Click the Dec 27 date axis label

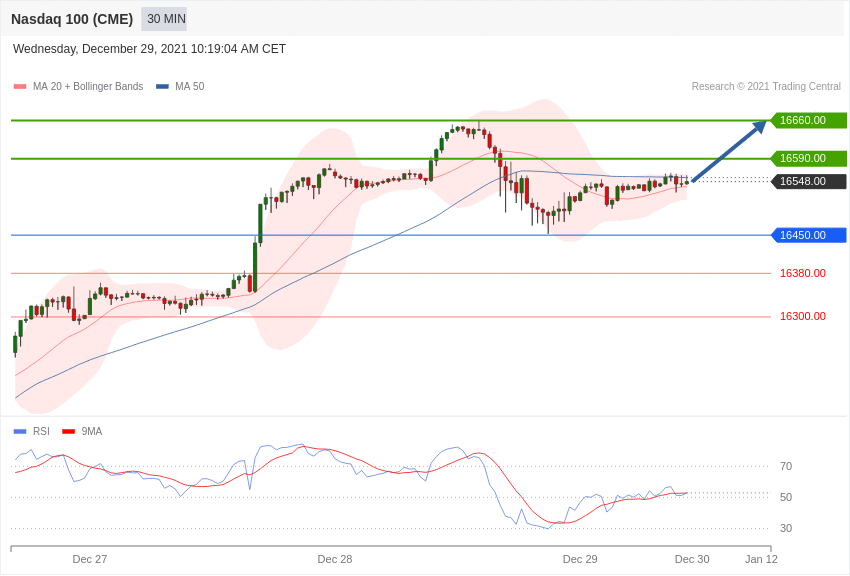click(90, 559)
